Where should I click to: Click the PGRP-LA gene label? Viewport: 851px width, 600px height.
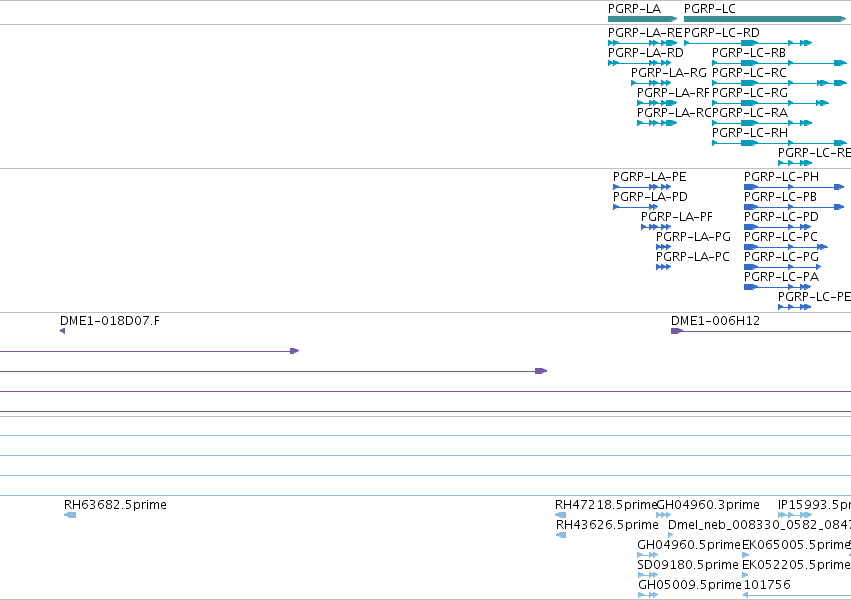634,9
